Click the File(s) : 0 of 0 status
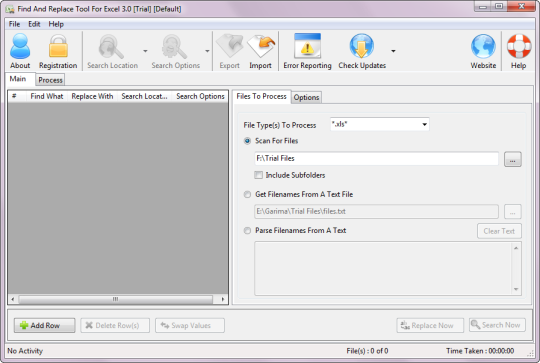The width and height of the screenshot is (540, 363). click(x=367, y=351)
